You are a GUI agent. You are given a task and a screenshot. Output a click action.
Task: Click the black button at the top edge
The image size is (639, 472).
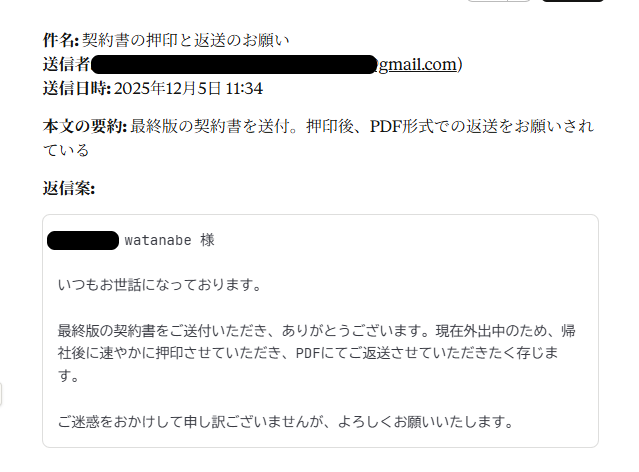[x=573, y=1]
